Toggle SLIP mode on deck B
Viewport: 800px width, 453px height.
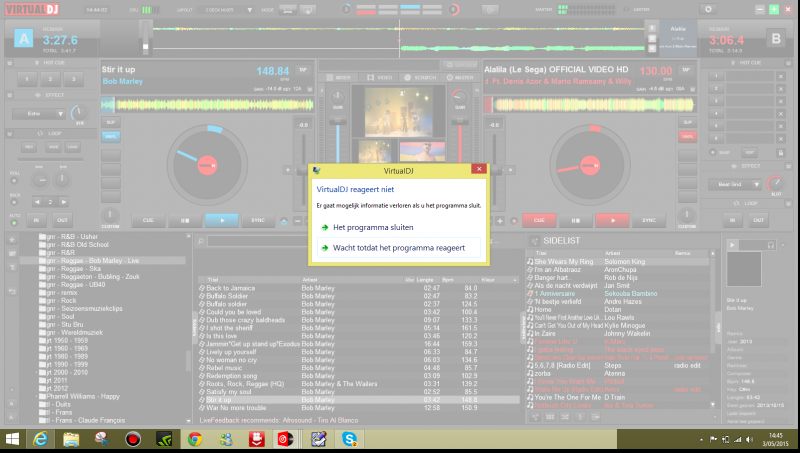[688, 122]
